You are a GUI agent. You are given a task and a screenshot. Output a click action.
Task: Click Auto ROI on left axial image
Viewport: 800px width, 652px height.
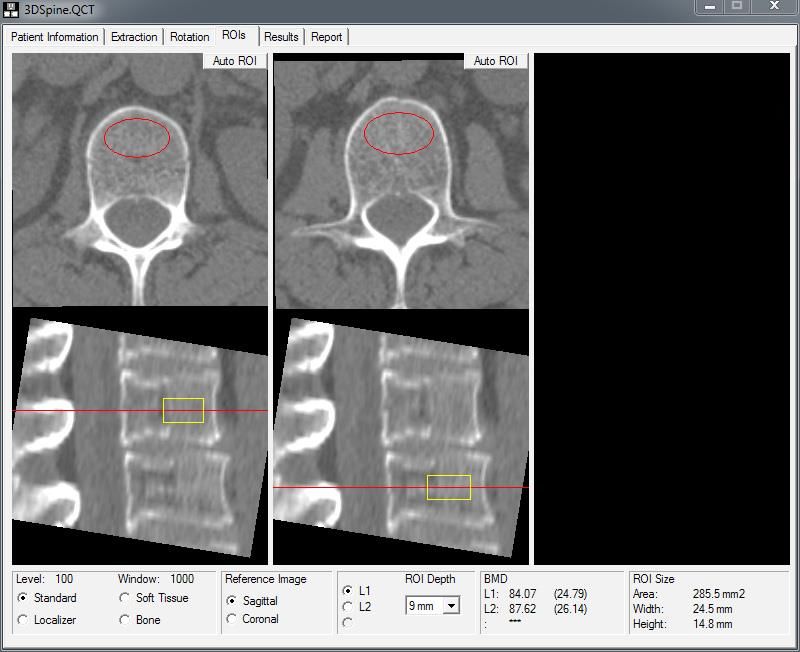point(235,61)
